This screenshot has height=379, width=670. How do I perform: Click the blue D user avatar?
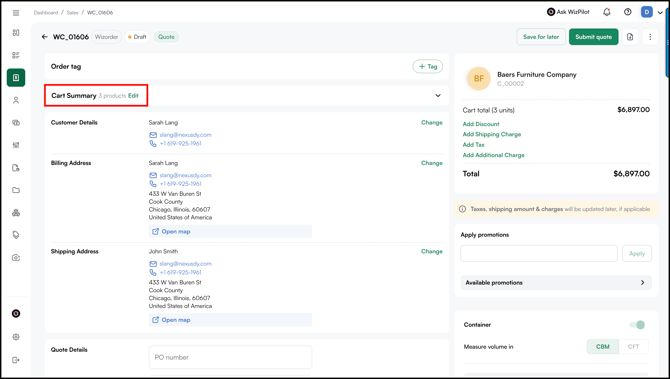pyautogui.click(x=646, y=12)
